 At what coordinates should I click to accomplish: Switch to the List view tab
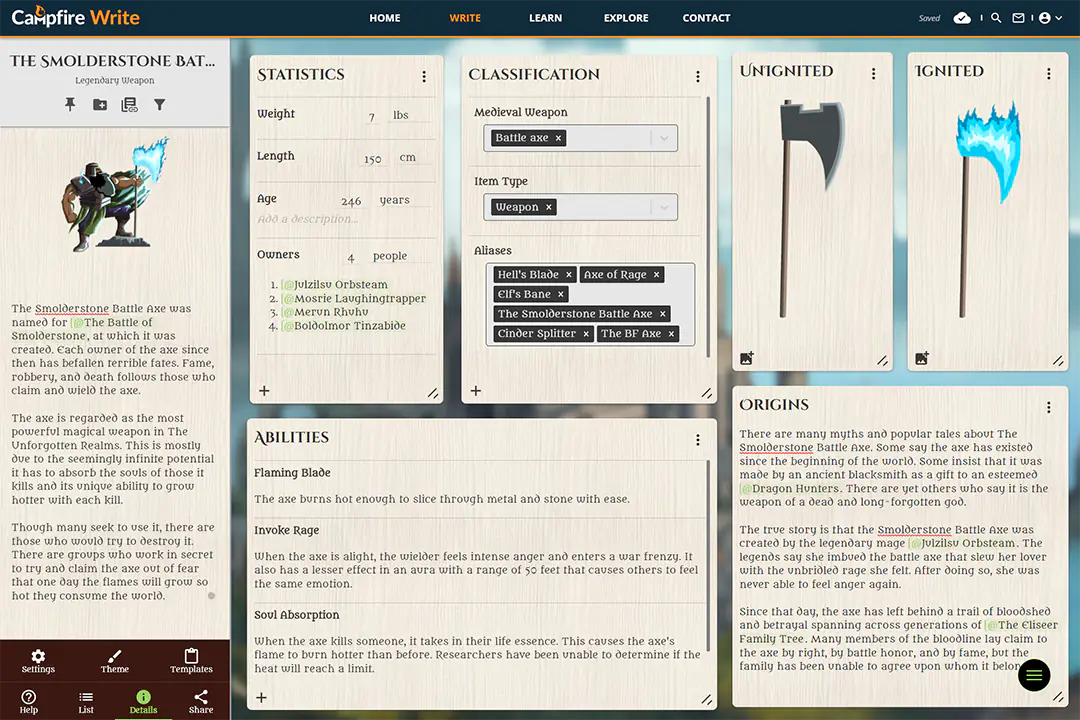[x=86, y=700]
